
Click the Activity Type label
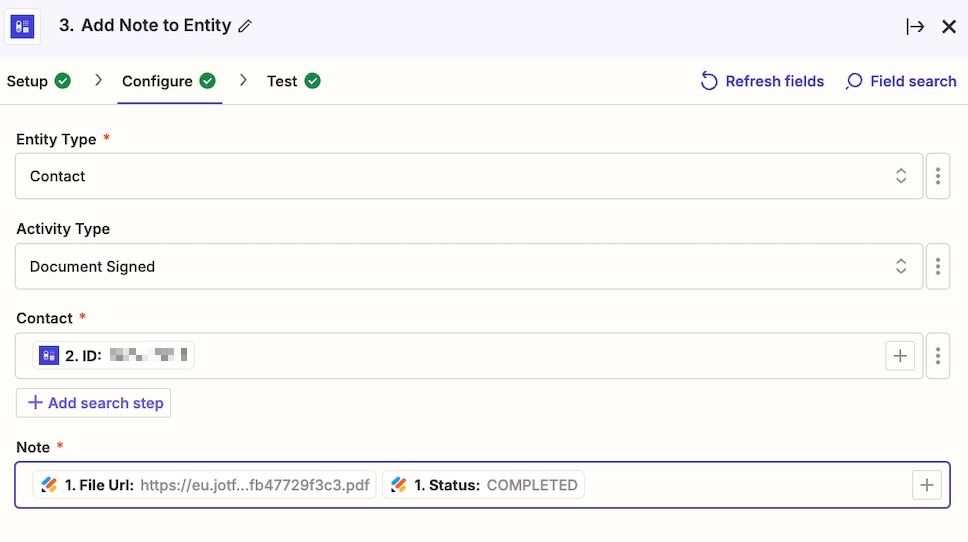63,228
